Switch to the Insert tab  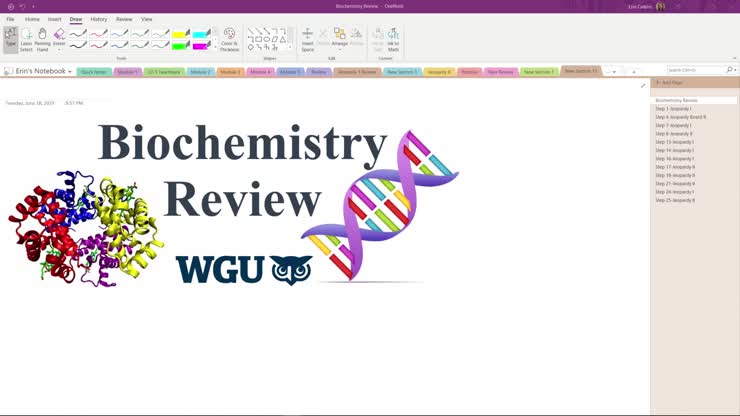(54, 19)
